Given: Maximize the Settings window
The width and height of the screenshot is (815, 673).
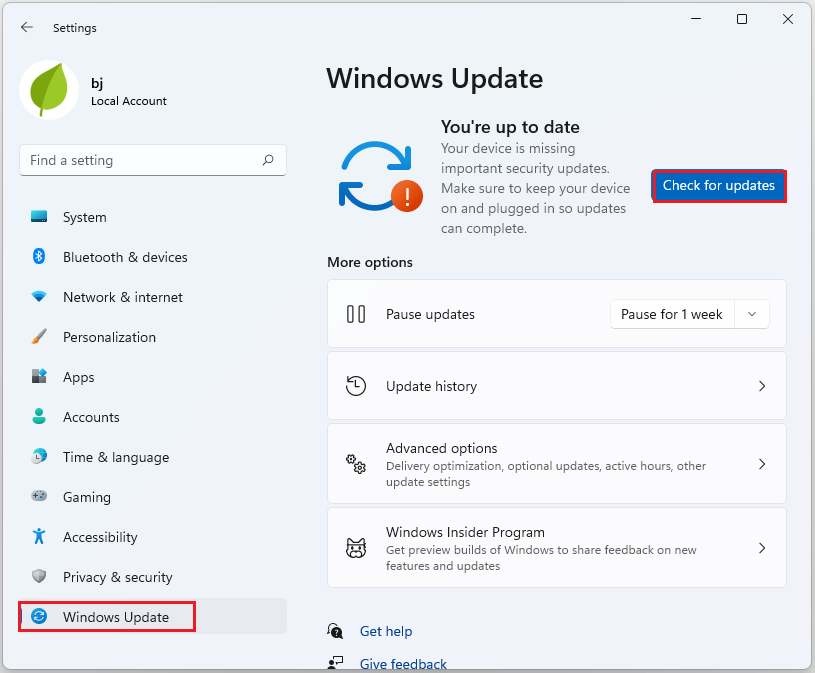Looking at the screenshot, I should pos(742,19).
